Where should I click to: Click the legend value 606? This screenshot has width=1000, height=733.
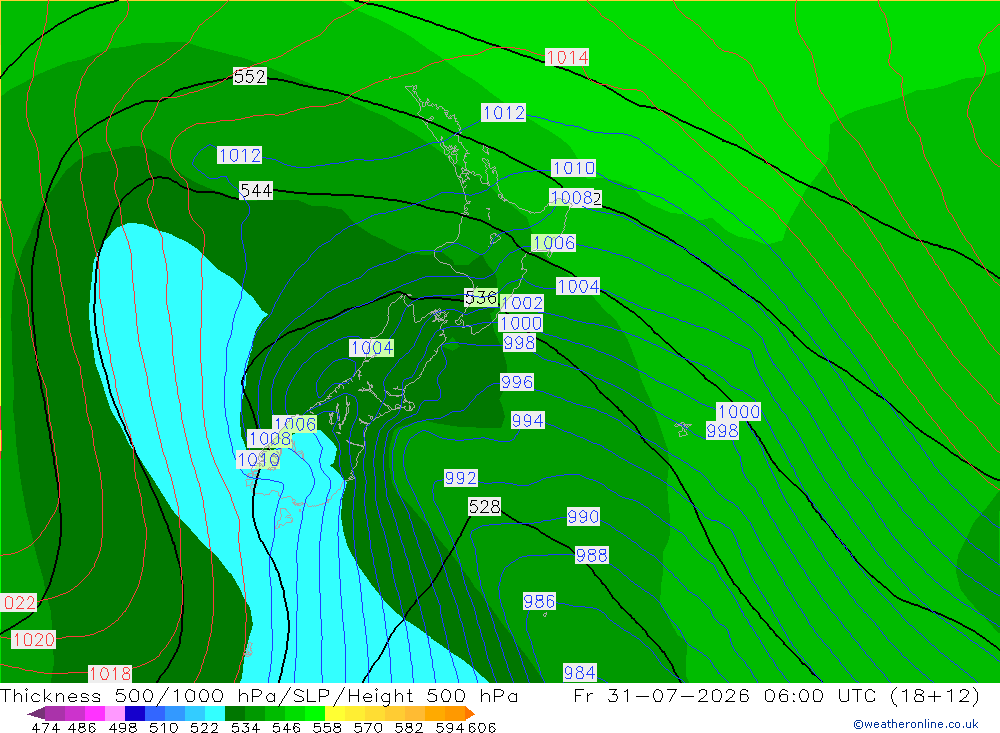482,728
